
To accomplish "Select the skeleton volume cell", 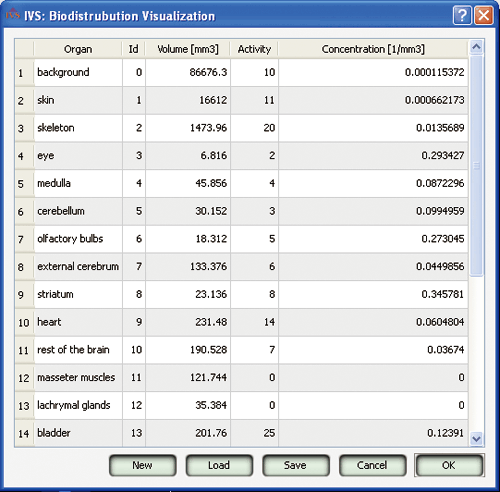I will [x=188, y=128].
